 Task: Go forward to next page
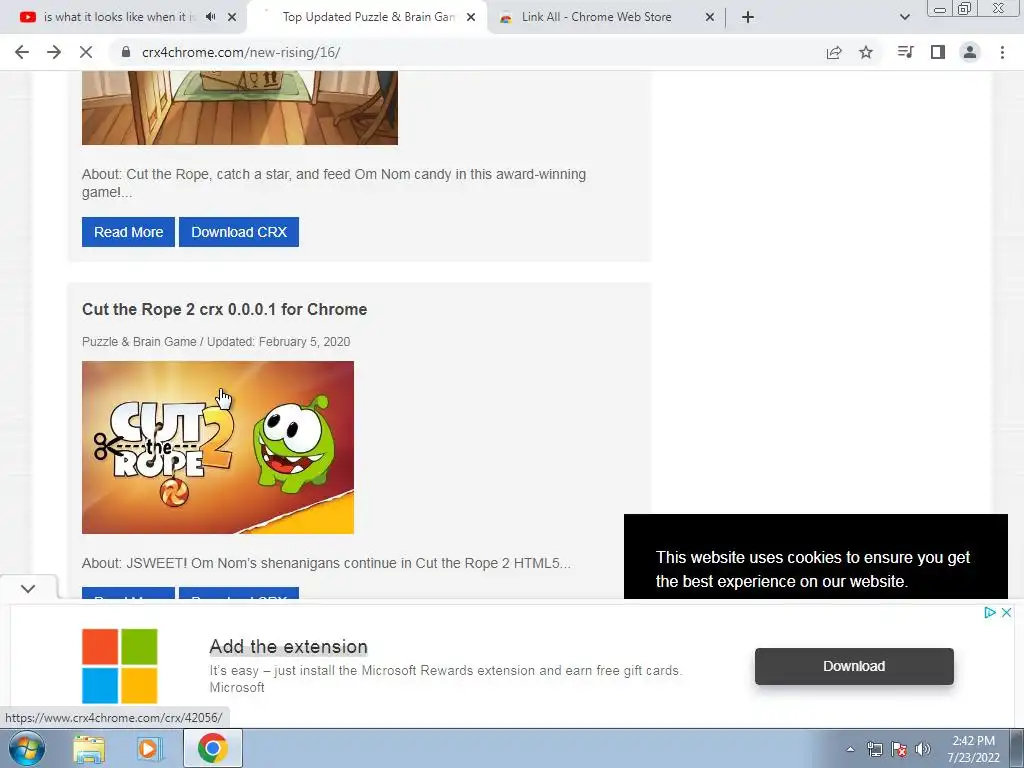(x=54, y=52)
